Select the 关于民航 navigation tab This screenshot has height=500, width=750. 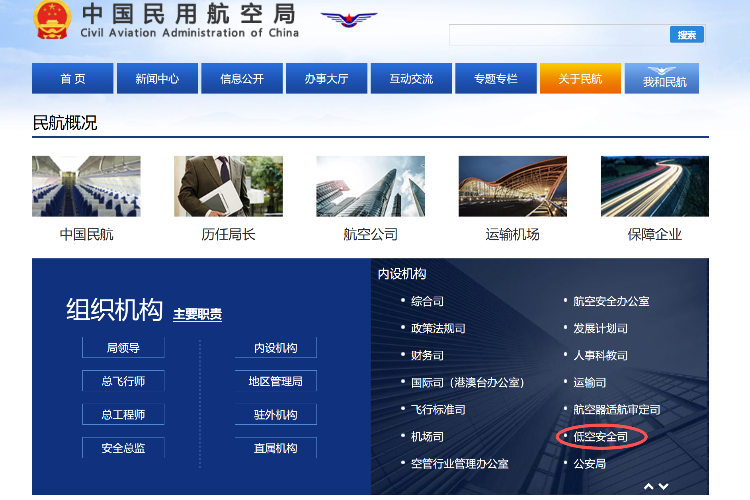click(x=580, y=78)
